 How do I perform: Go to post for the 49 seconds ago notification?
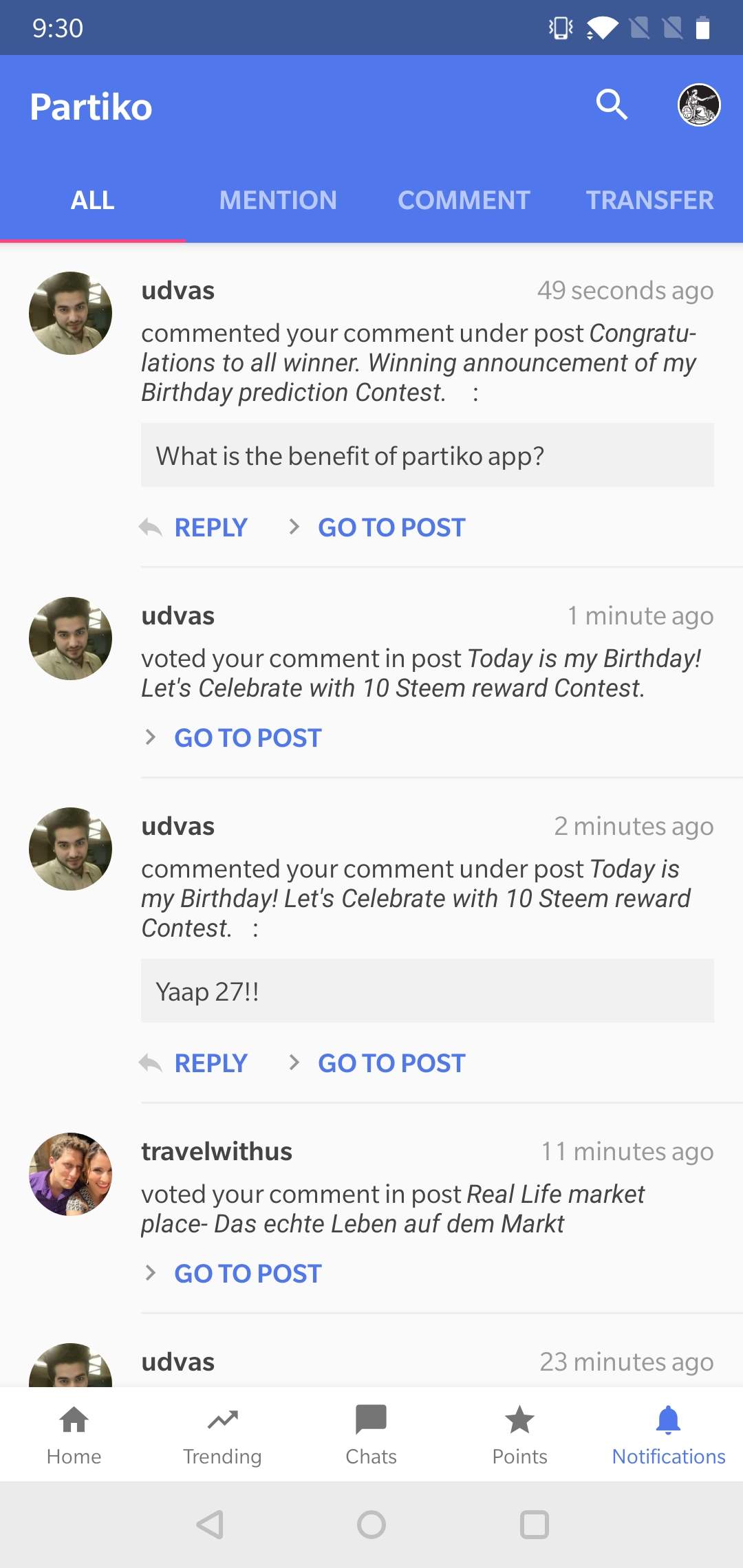pyautogui.click(x=391, y=527)
